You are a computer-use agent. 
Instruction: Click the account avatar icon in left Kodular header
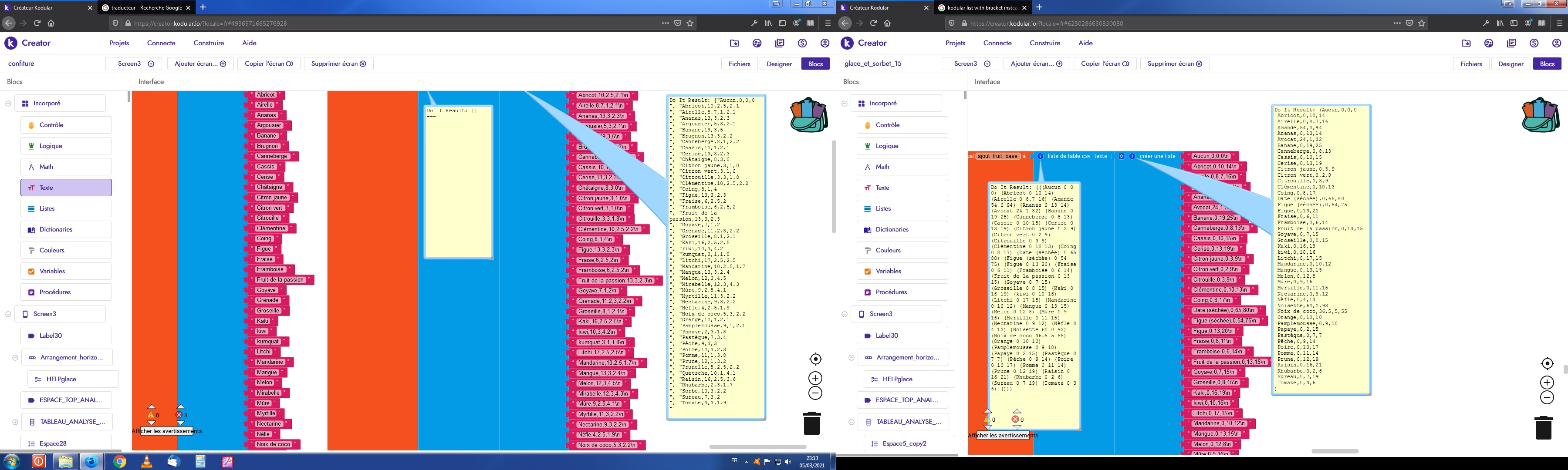(x=825, y=43)
